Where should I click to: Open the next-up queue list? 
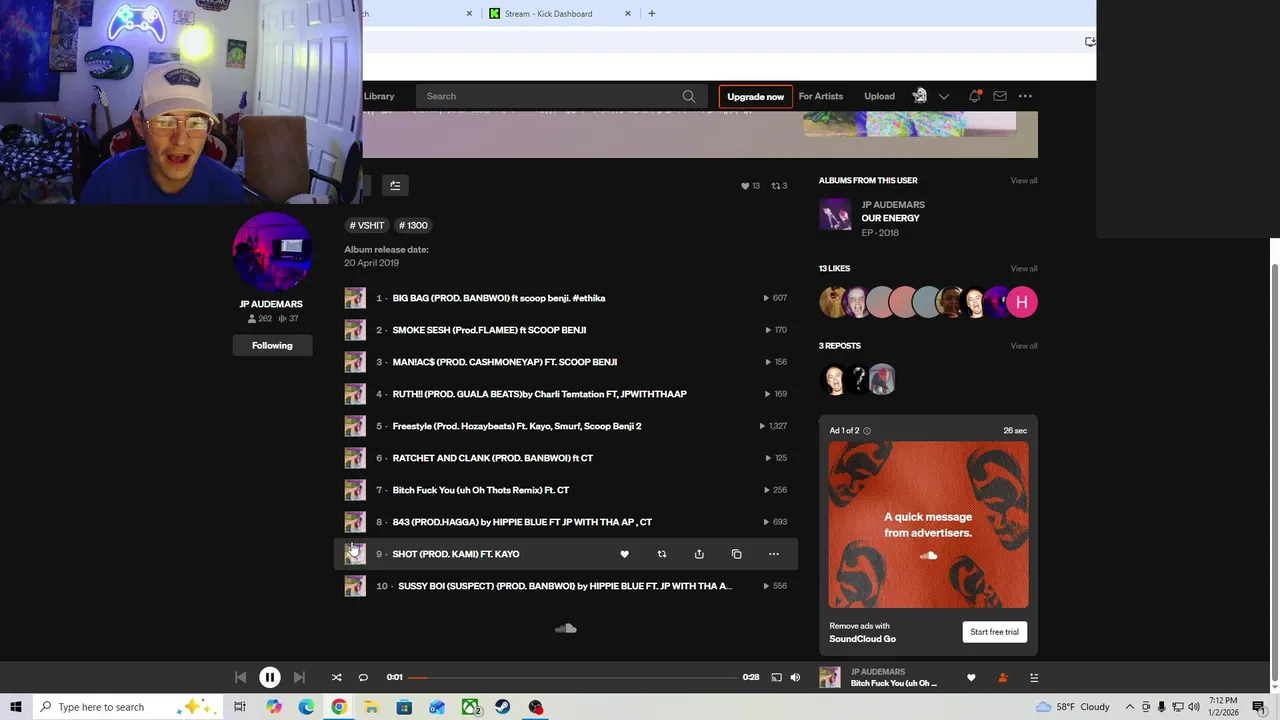[x=1034, y=677]
